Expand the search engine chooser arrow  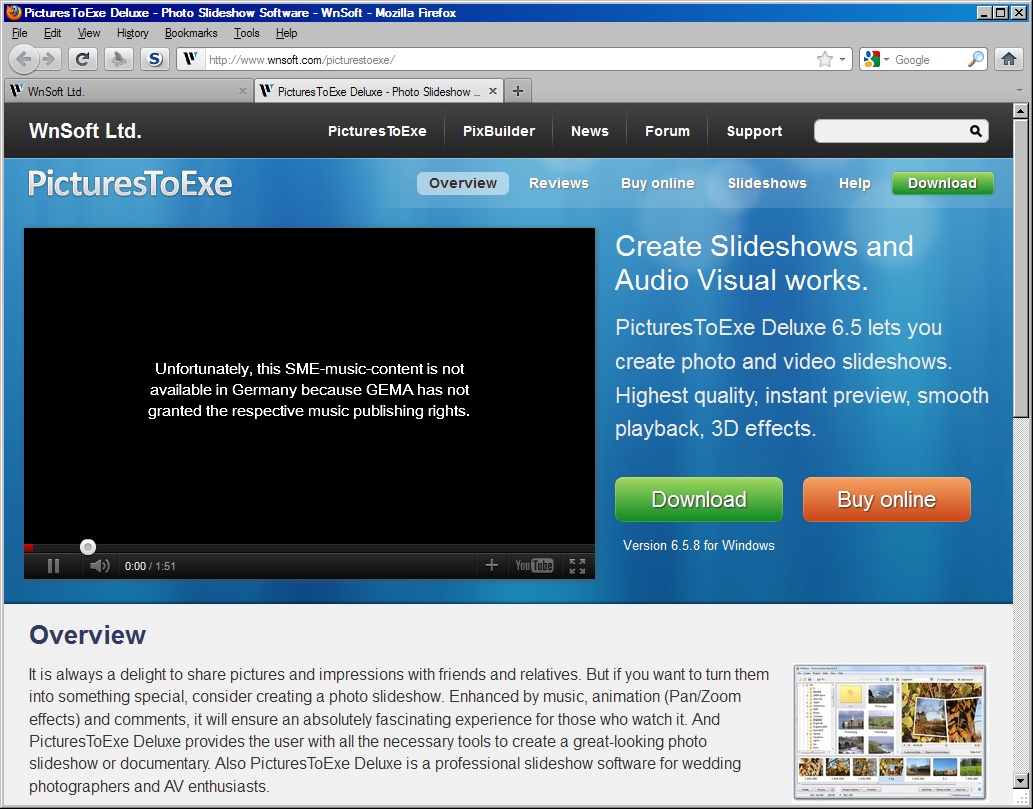pos(886,59)
